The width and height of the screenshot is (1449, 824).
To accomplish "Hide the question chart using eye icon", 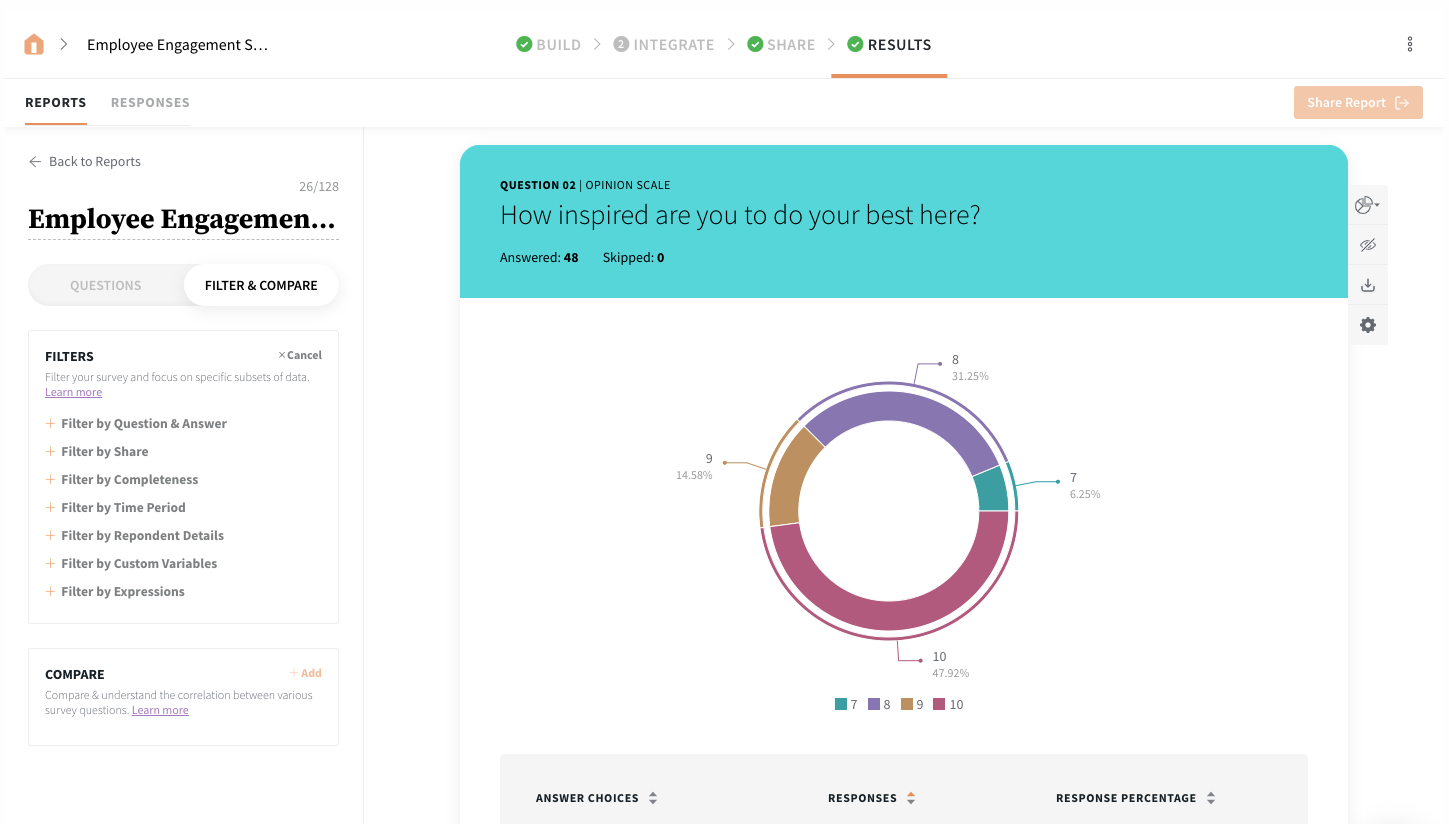I will tap(1367, 245).
